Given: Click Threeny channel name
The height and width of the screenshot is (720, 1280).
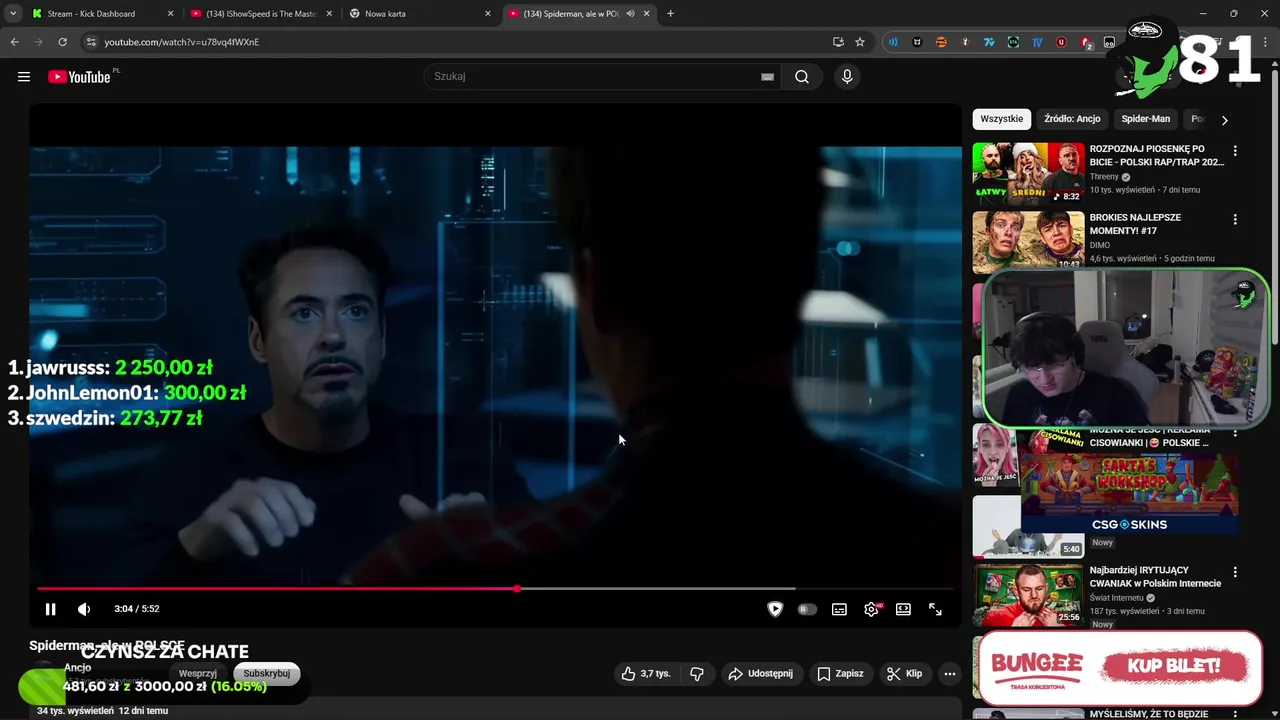Looking at the screenshot, I should tap(1104, 177).
